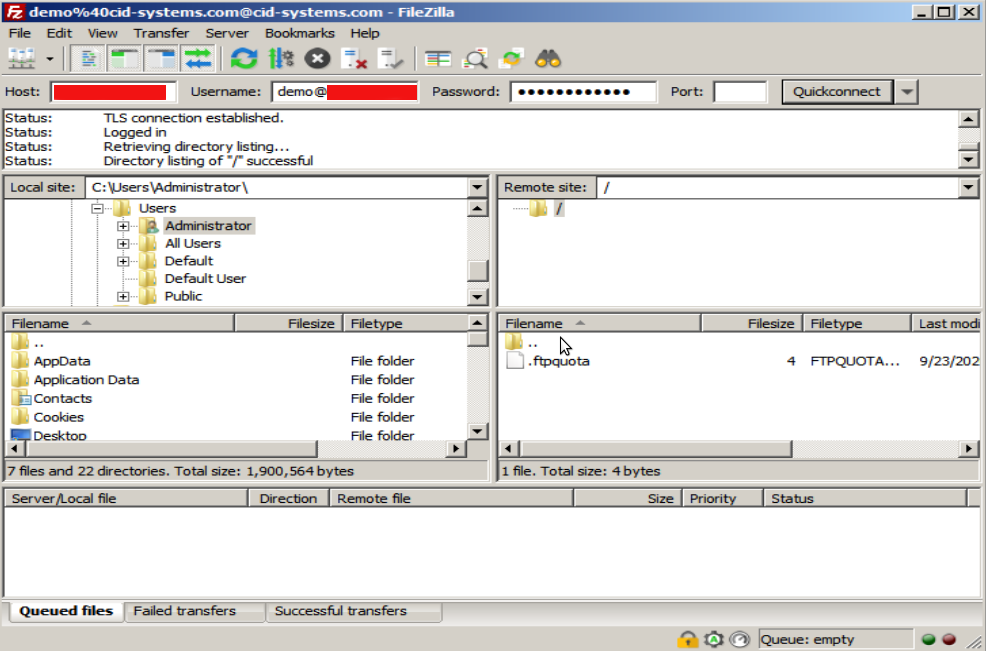Toggle the local directory tree view
Screen dimensions: 986x651
(x=125, y=59)
